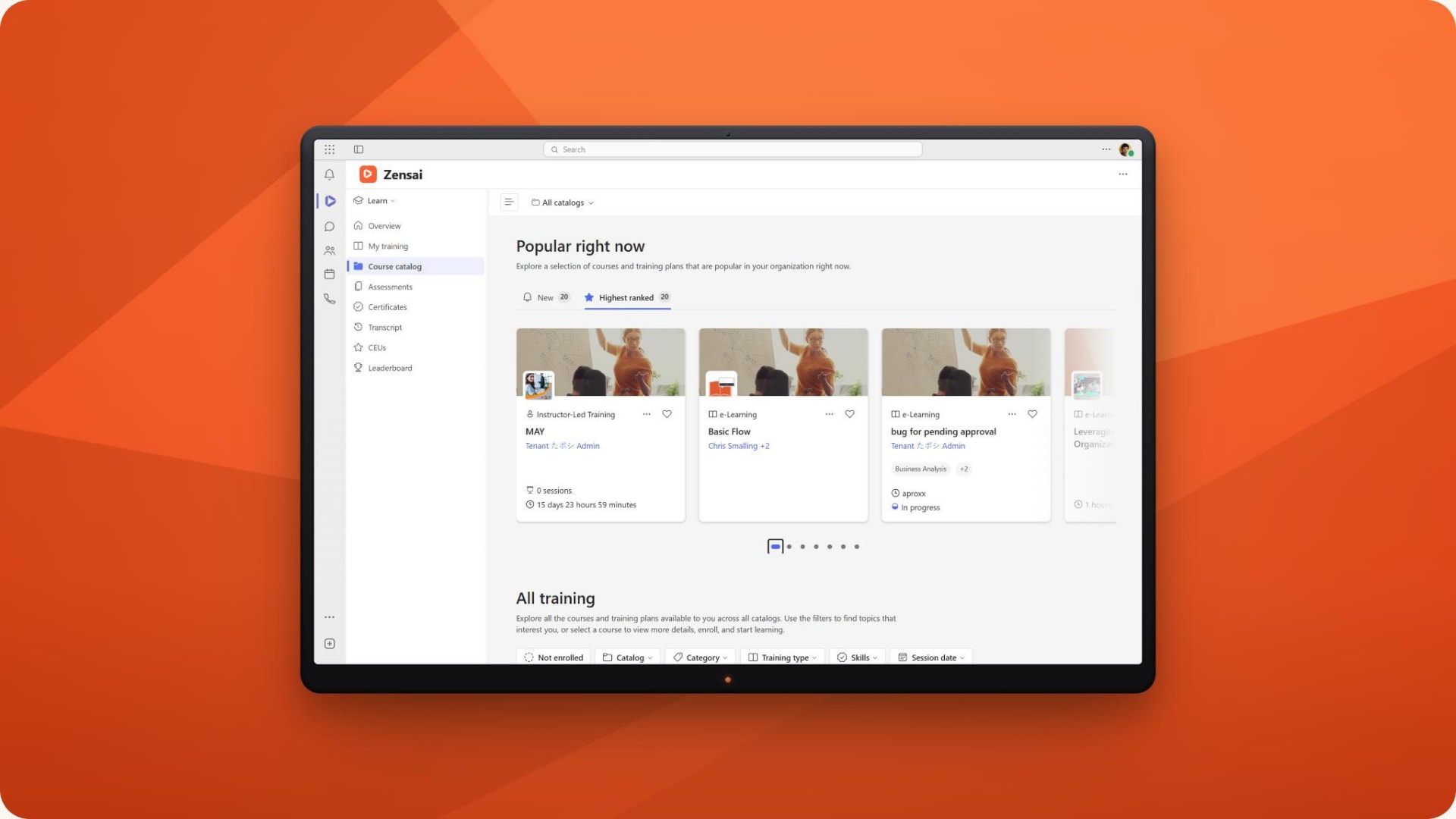1456x819 pixels.
Task: Open more options for Basic Flow card
Action: coord(829,414)
